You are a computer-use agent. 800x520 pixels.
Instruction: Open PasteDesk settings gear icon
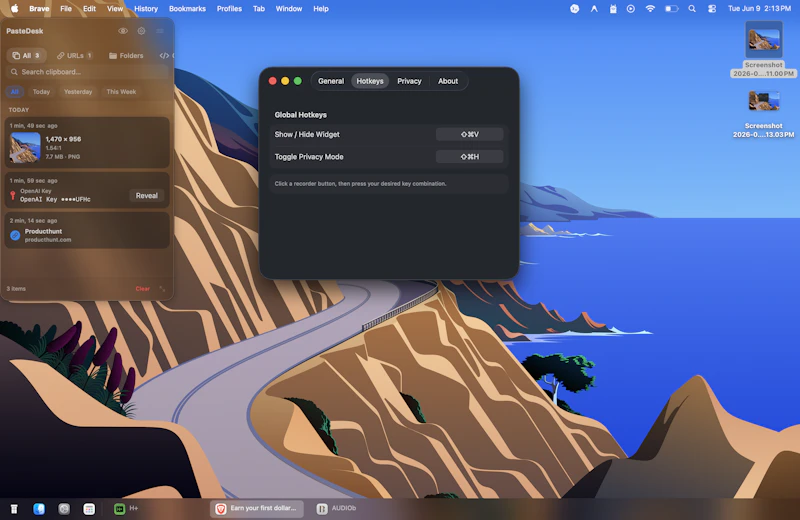tap(141, 31)
